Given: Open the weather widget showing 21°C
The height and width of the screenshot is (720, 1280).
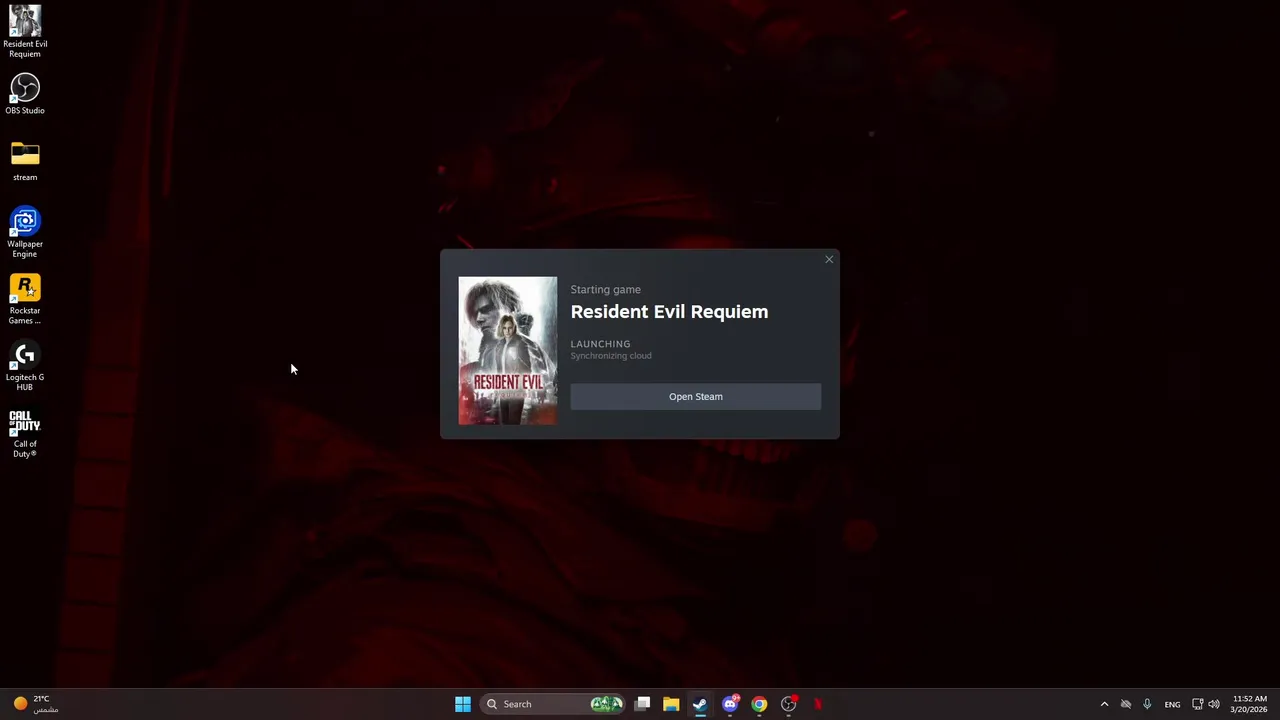Looking at the screenshot, I should click(x=35, y=704).
